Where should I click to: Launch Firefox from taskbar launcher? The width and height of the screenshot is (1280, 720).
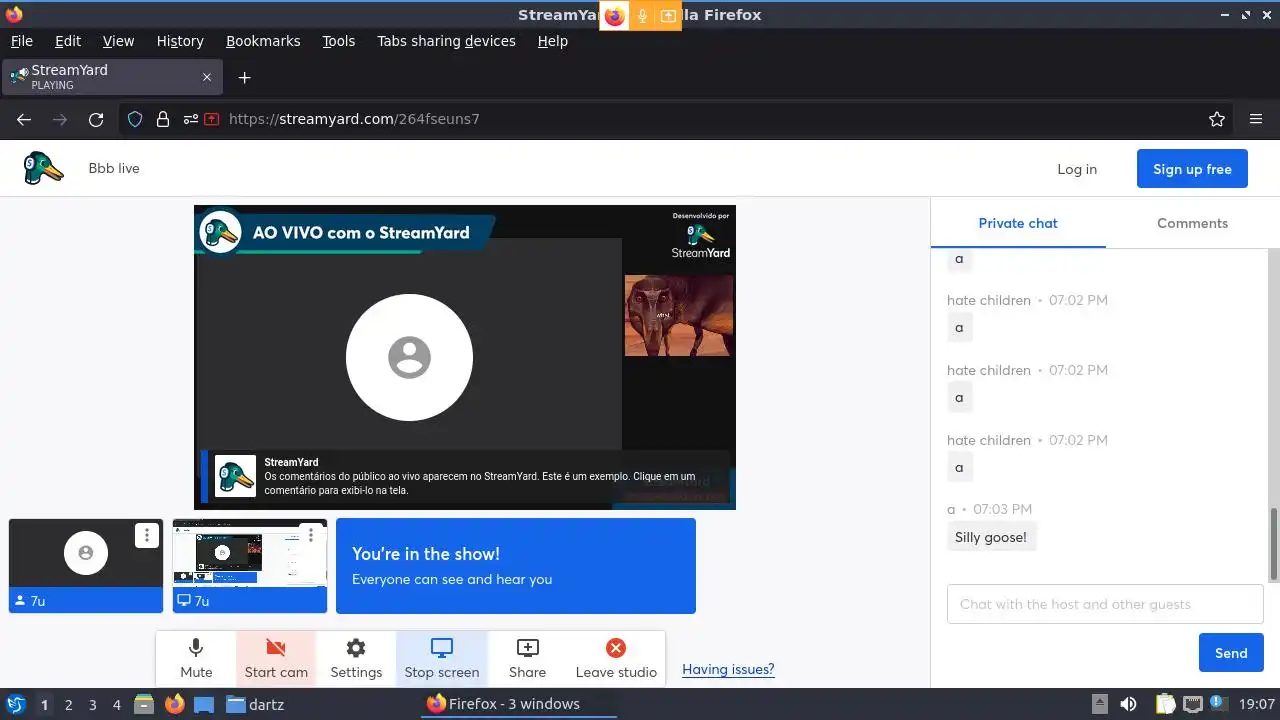[174, 704]
